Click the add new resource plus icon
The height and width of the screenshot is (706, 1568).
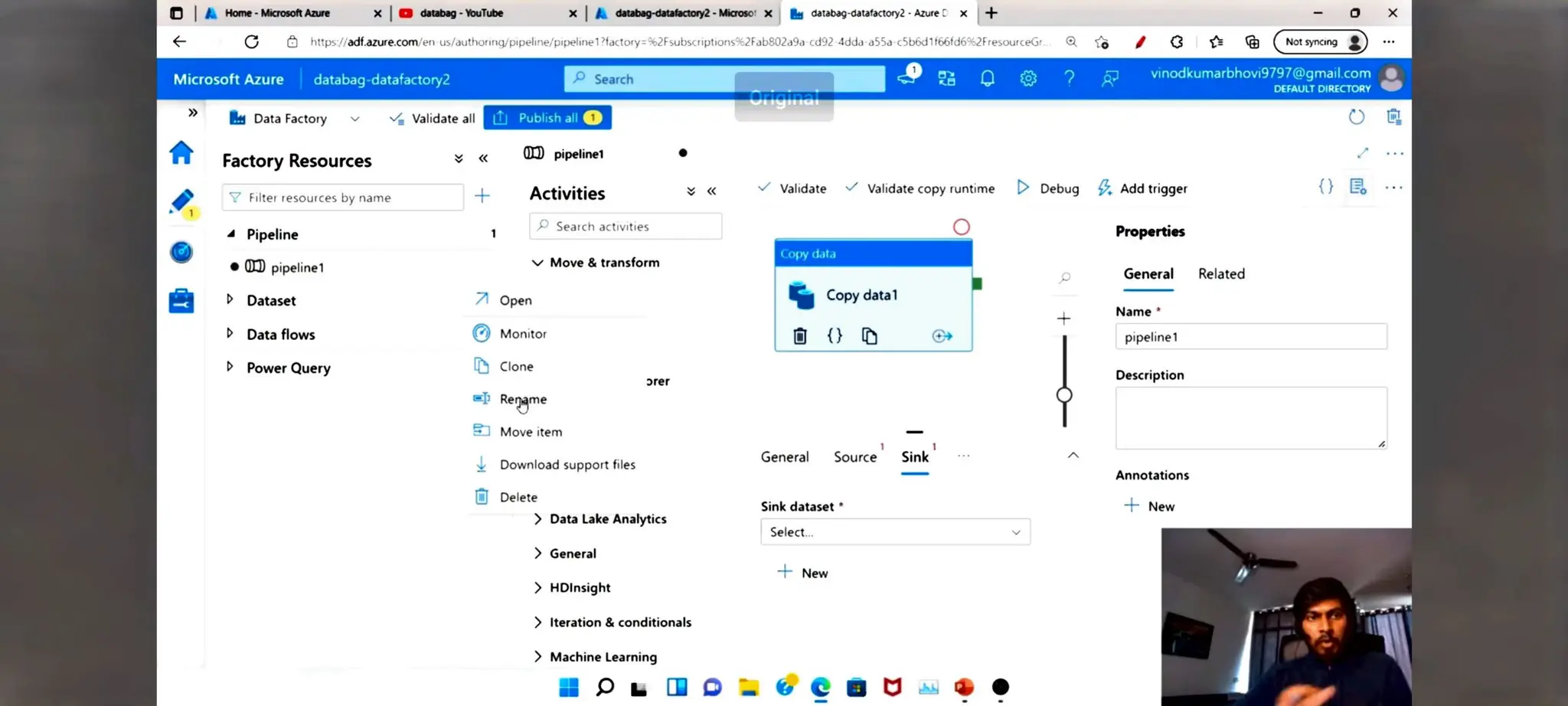pos(482,197)
